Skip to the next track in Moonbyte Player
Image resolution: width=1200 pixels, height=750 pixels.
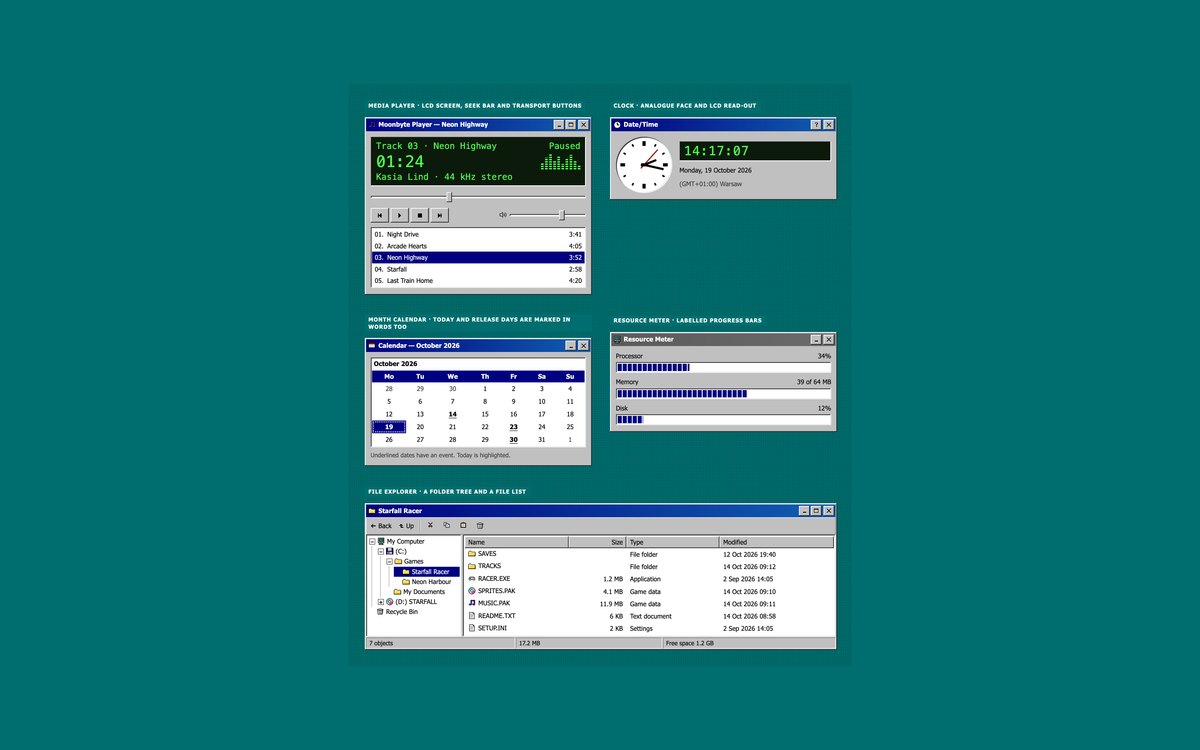click(440, 215)
